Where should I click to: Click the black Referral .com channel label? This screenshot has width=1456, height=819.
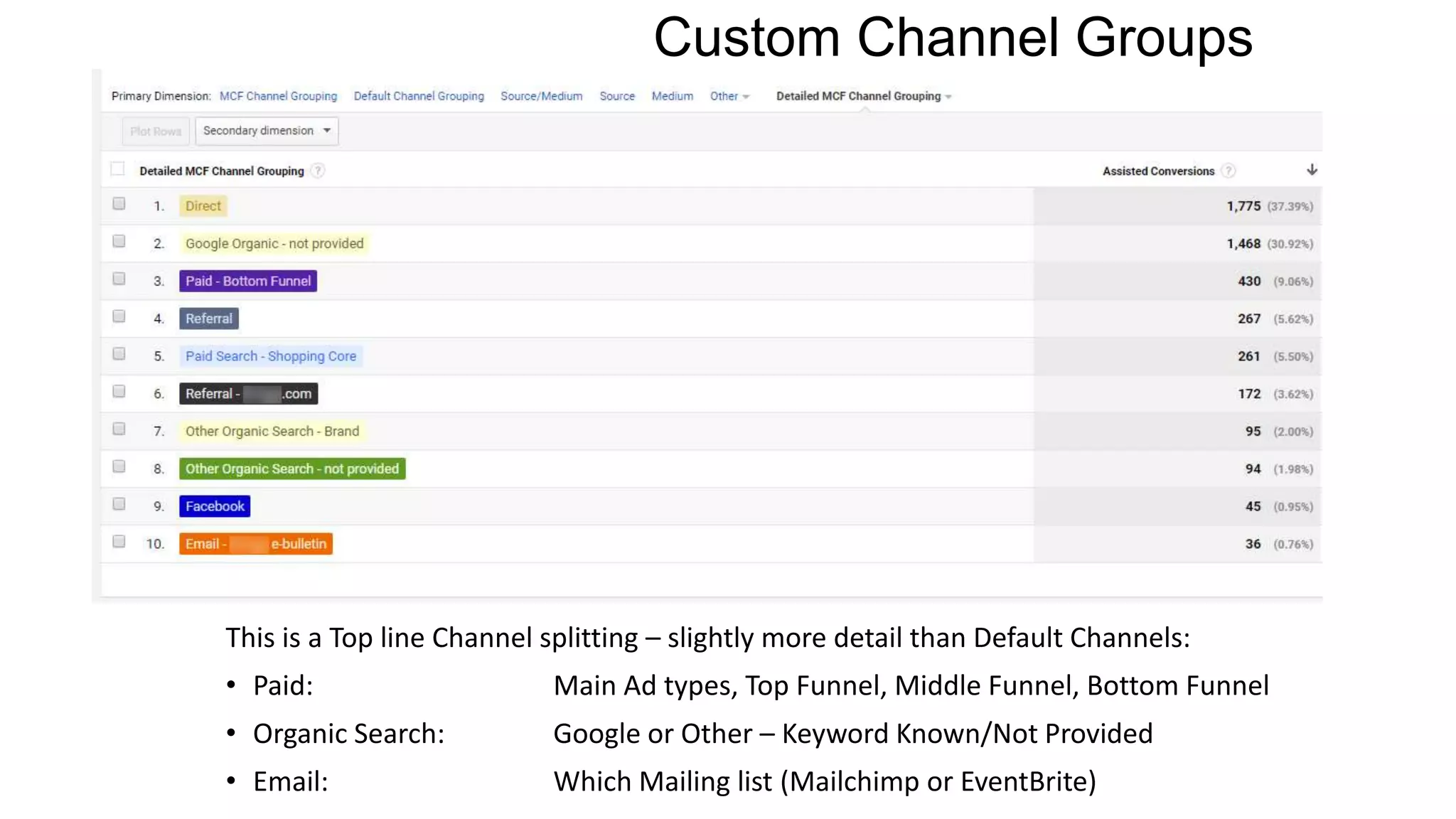tap(248, 394)
